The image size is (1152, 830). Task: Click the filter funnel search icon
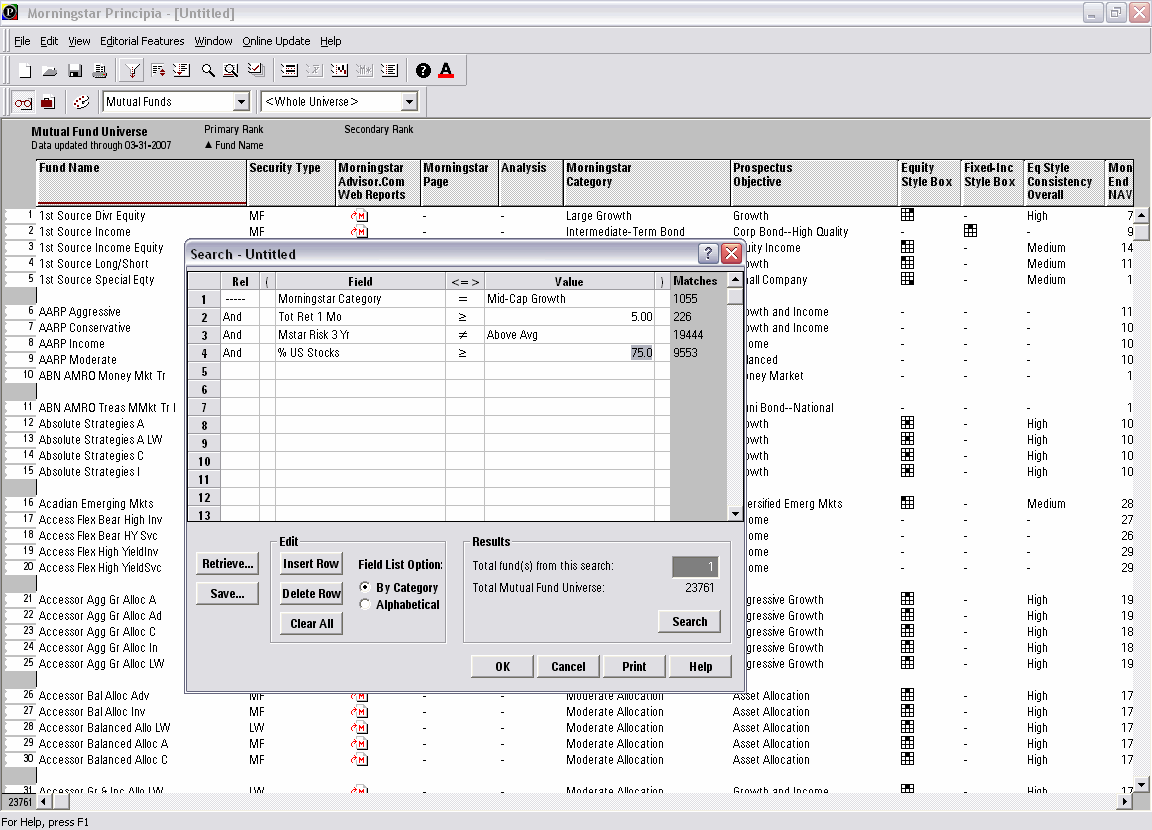click(131, 71)
